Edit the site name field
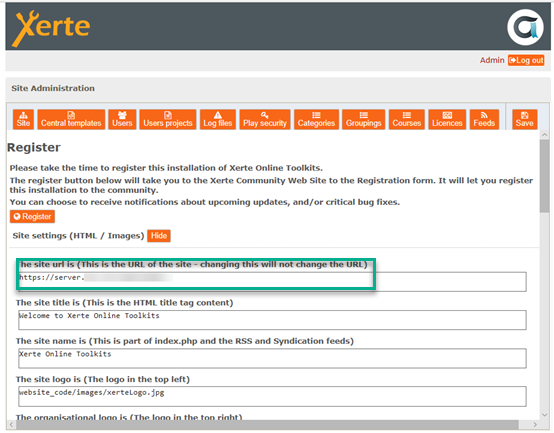Screen dimensions: 554x433 [272, 358]
